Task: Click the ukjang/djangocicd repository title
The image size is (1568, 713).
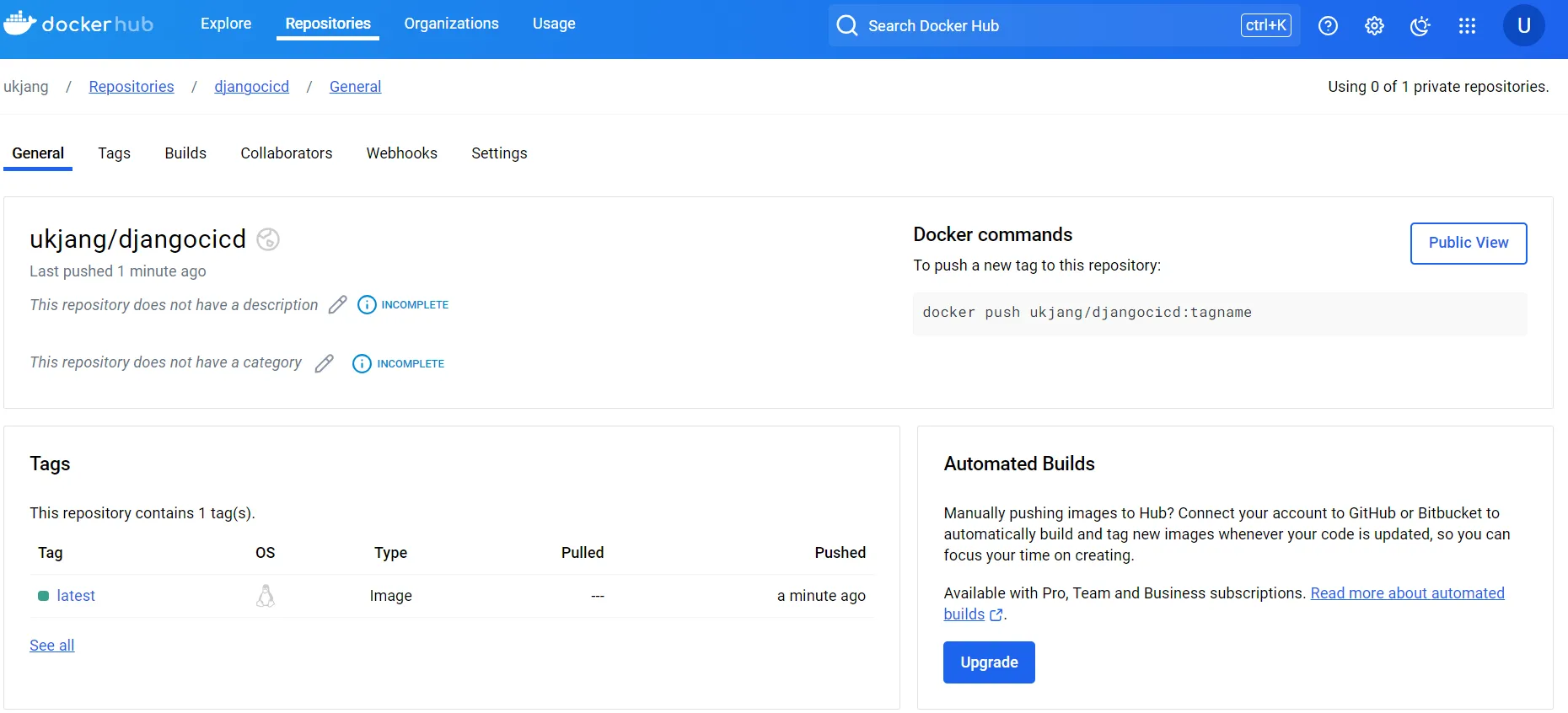Action: [x=138, y=239]
